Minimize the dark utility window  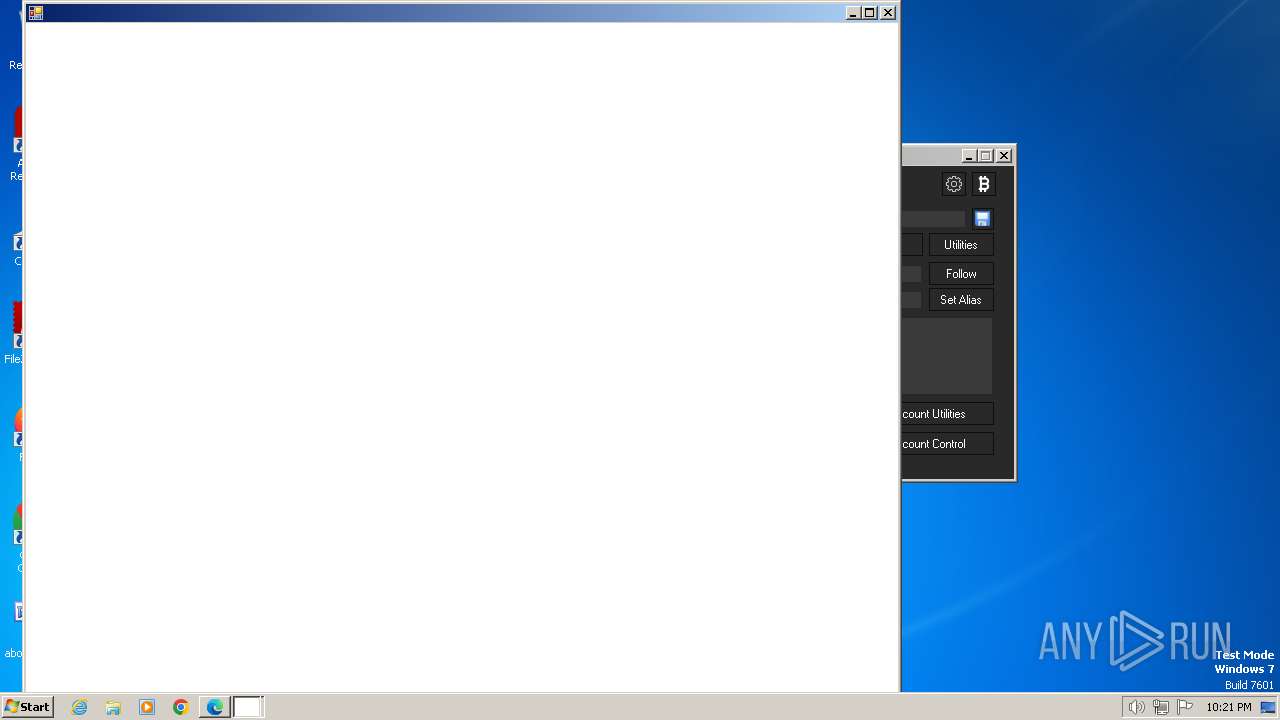(969, 156)
